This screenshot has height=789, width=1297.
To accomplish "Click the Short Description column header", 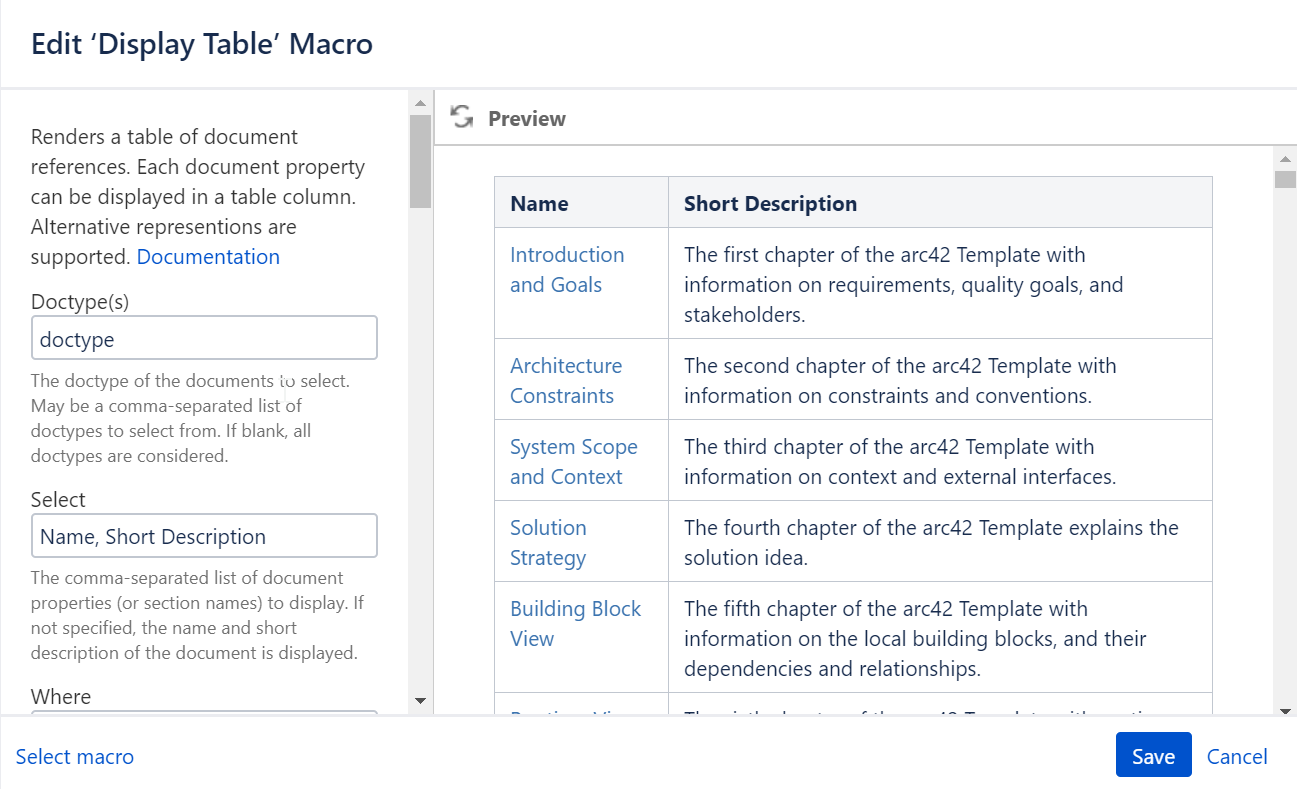I will tap(770, 203).
